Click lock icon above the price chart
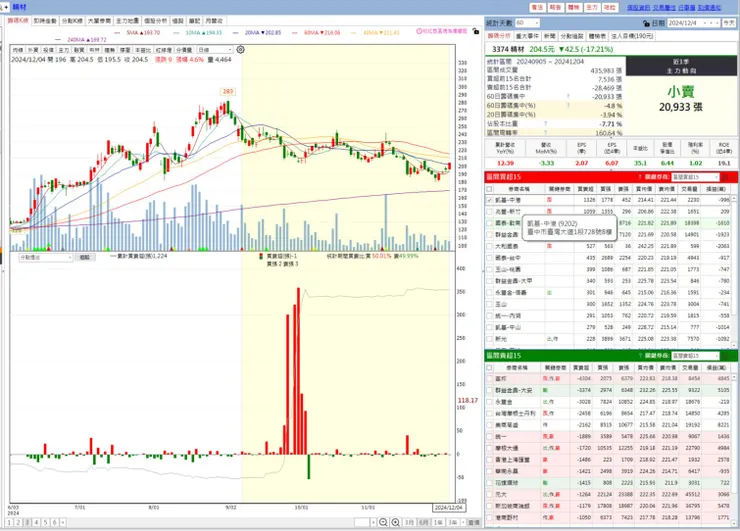This screenshot has height=531, width=740. point(476,31)
